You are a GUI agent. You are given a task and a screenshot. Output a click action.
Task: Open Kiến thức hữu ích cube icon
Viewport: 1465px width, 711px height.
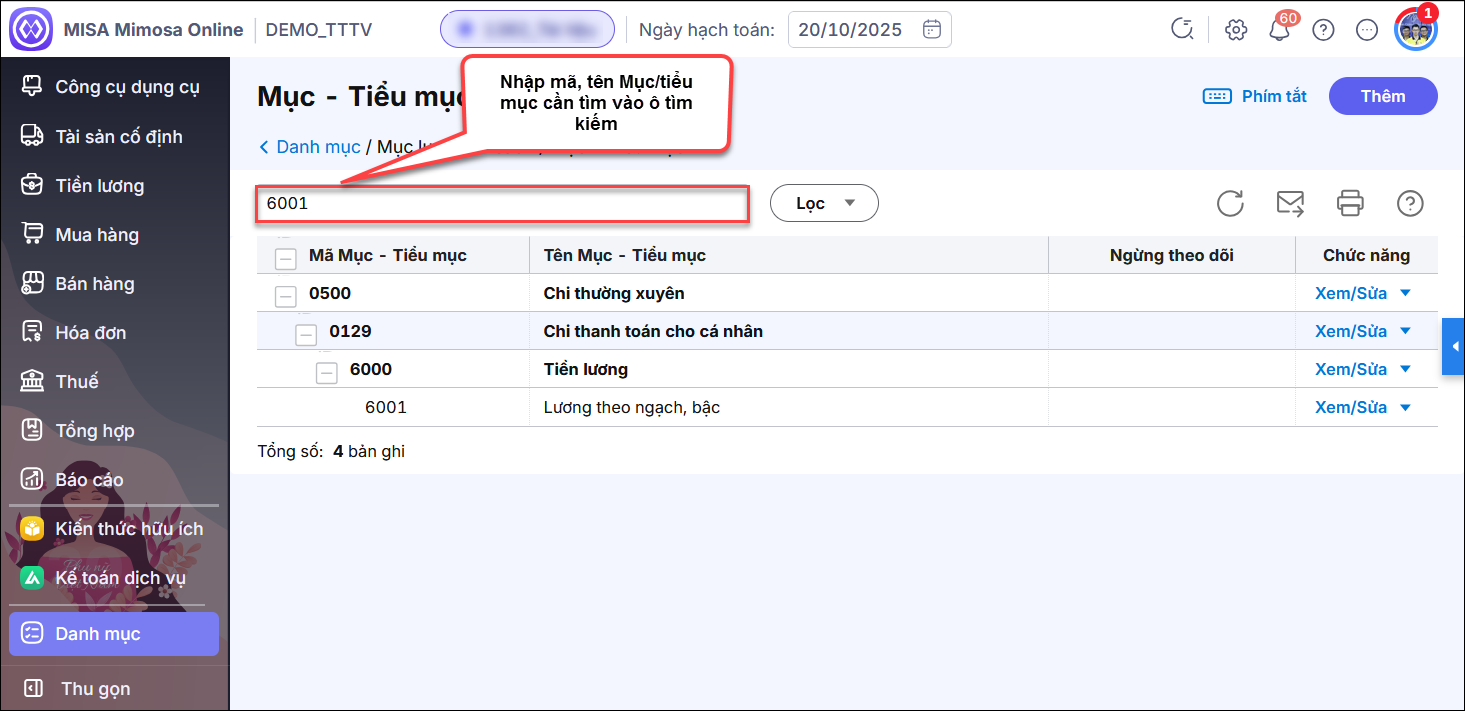(32, 528)
